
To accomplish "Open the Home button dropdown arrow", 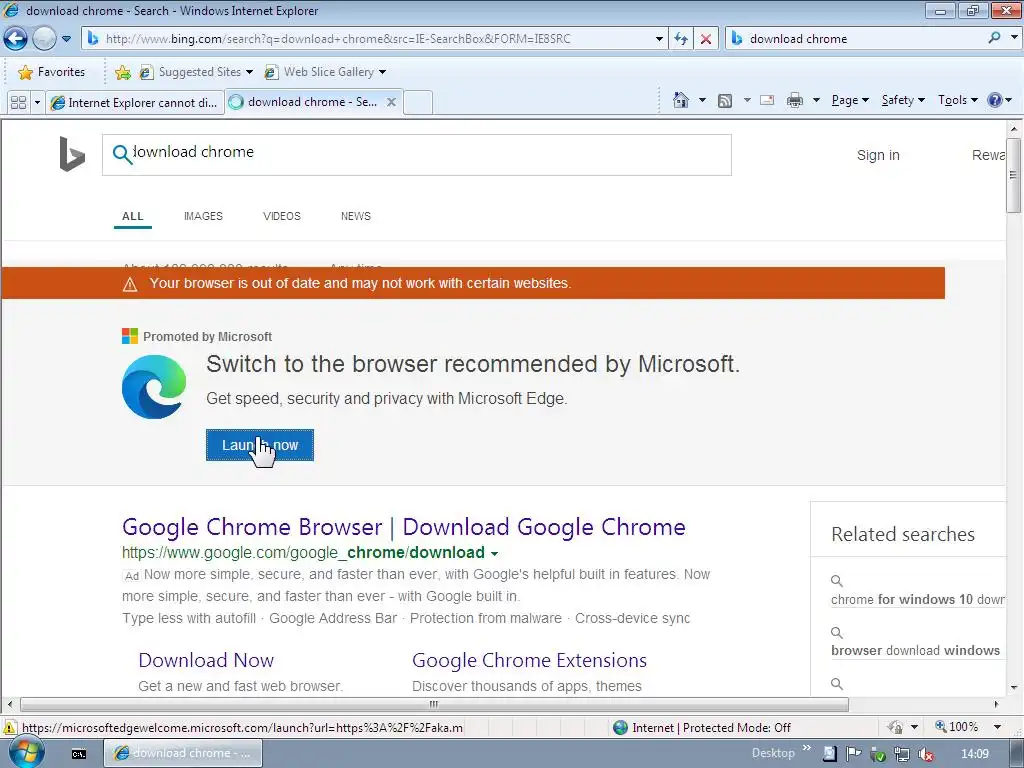I will click(x=702, y=100).
